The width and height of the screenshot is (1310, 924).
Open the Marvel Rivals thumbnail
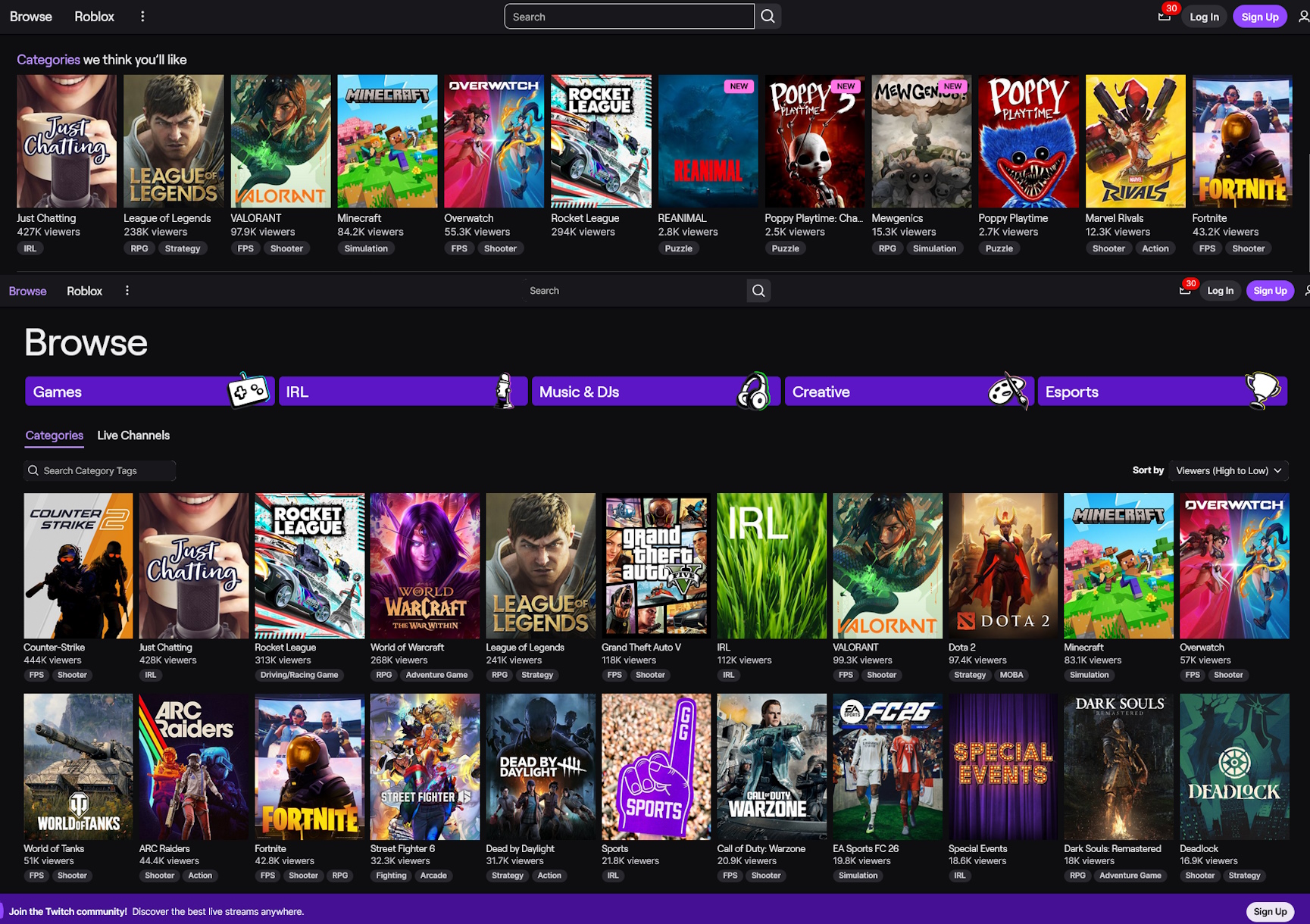[1135, 141]
